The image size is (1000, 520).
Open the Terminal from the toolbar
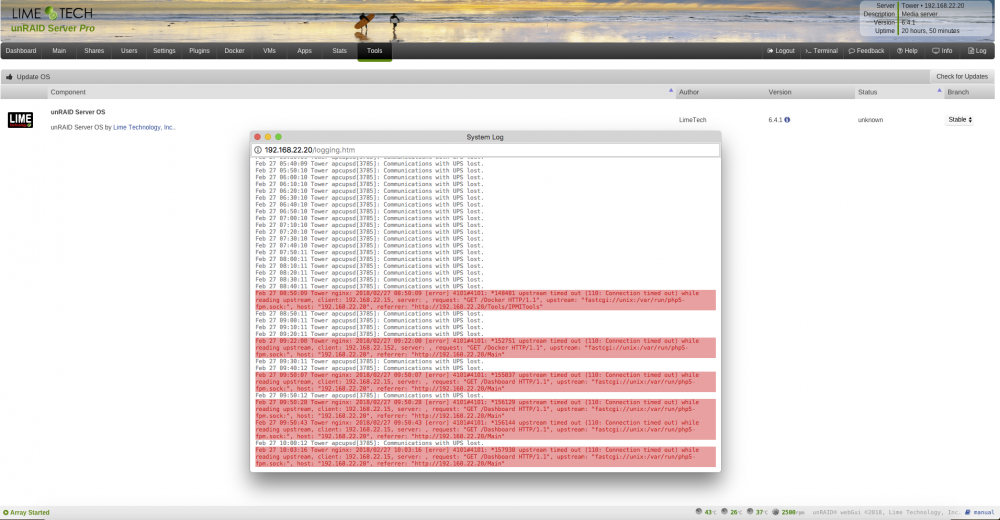(821, 51)
